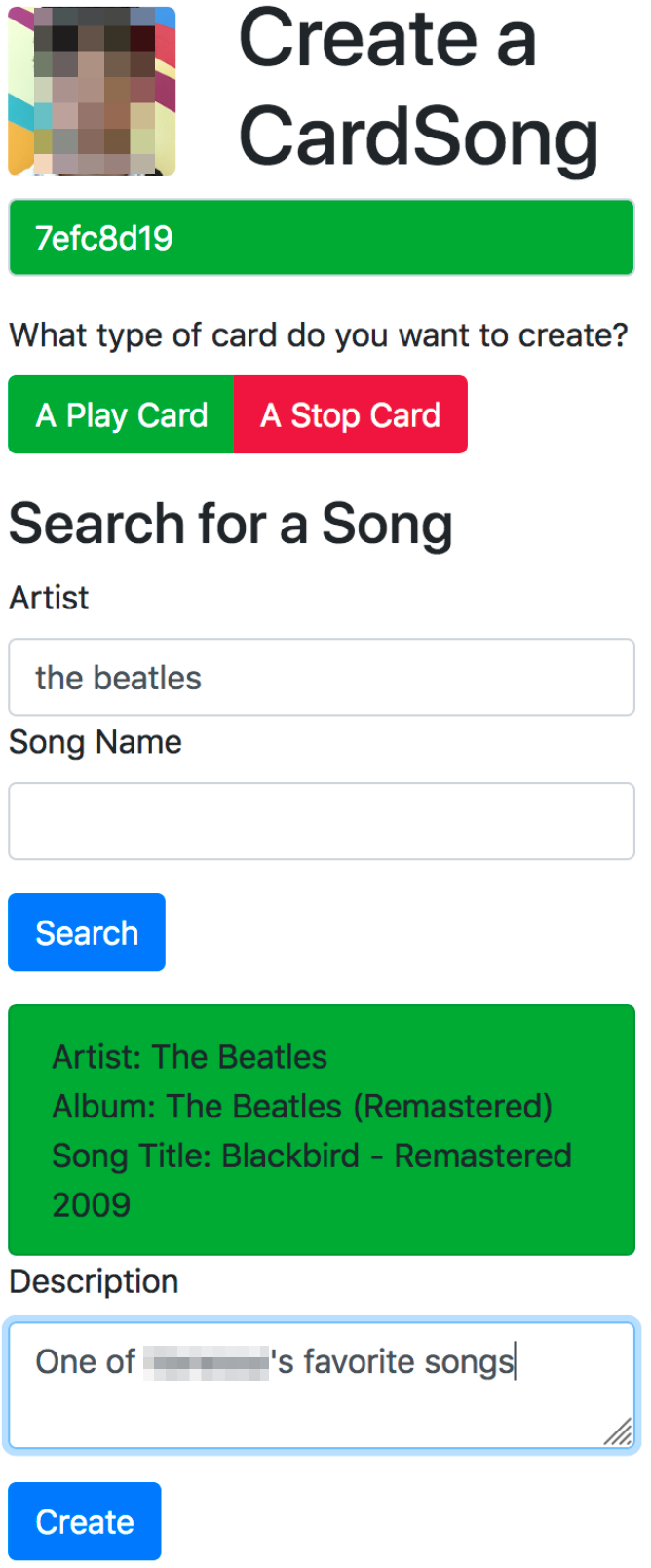Click the "Search for a Song" heading

[x=231, y=524]
